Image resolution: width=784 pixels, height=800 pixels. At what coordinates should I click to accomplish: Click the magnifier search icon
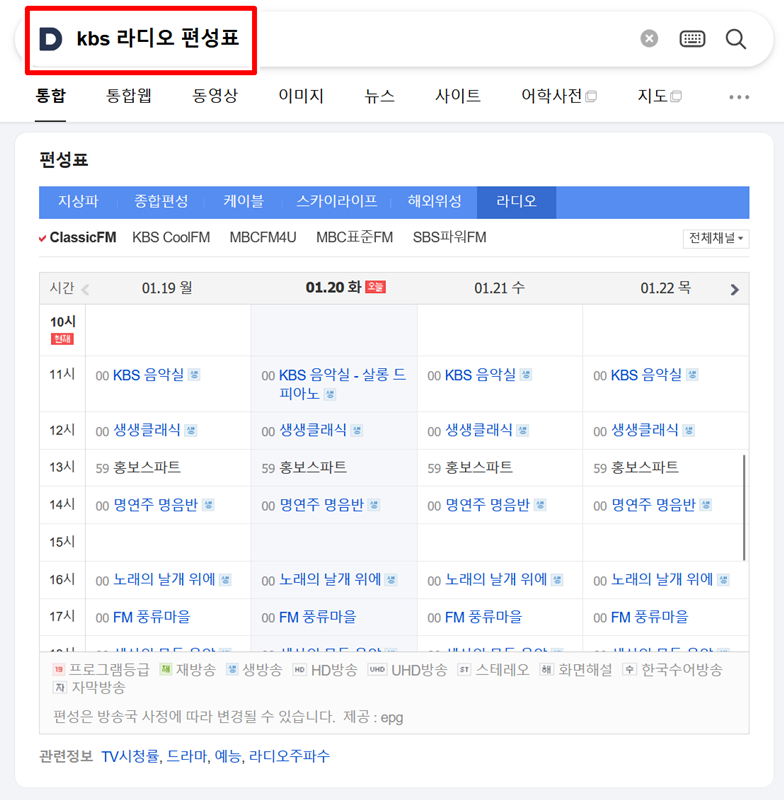(736, 39)
